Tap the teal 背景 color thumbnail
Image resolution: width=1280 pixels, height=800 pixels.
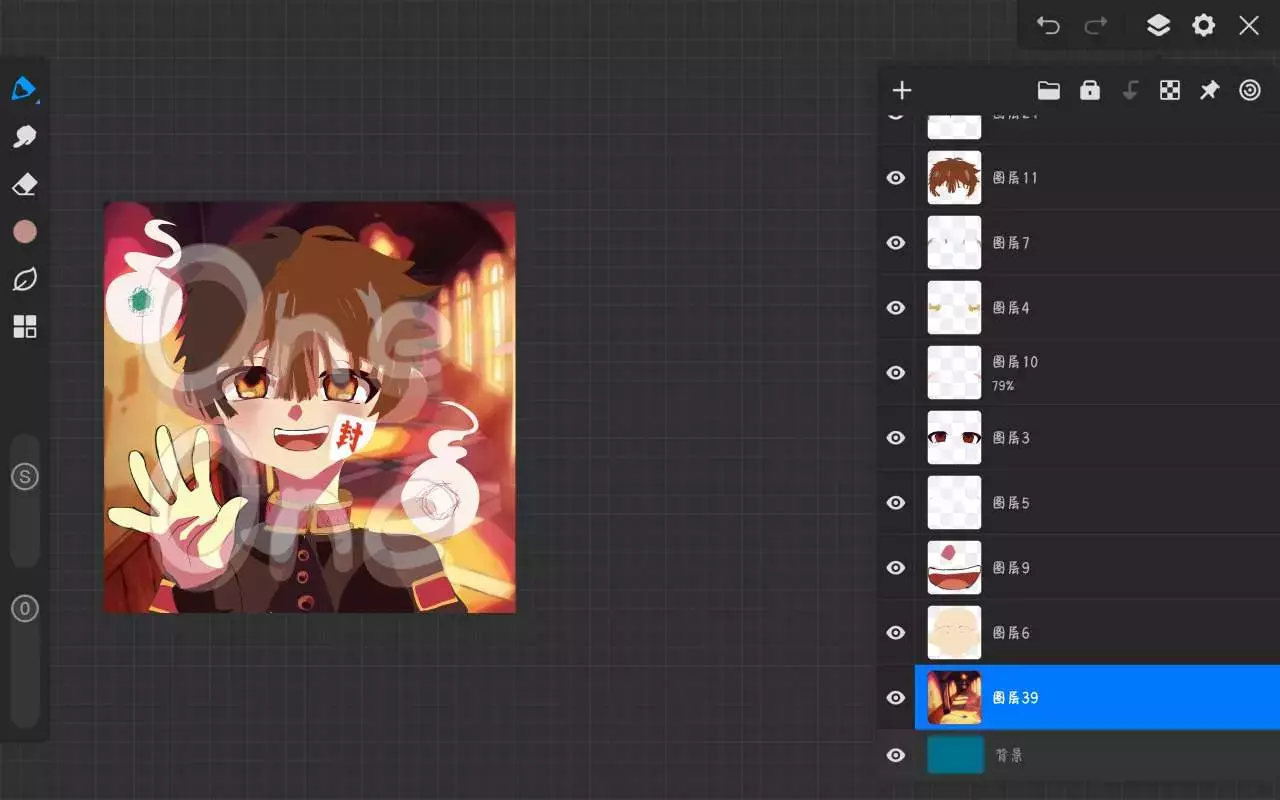[955, 755]
